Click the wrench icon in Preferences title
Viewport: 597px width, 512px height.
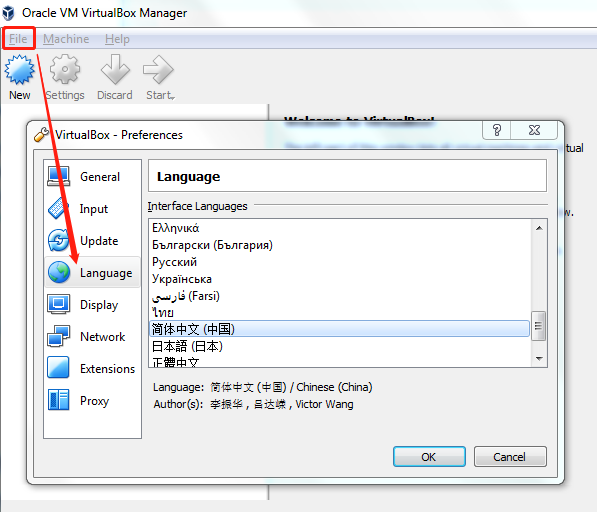click(41, 134)
